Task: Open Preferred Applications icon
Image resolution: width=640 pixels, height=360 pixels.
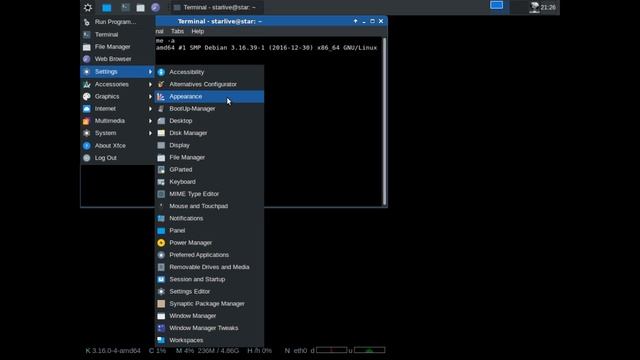Action: point(161,255)
